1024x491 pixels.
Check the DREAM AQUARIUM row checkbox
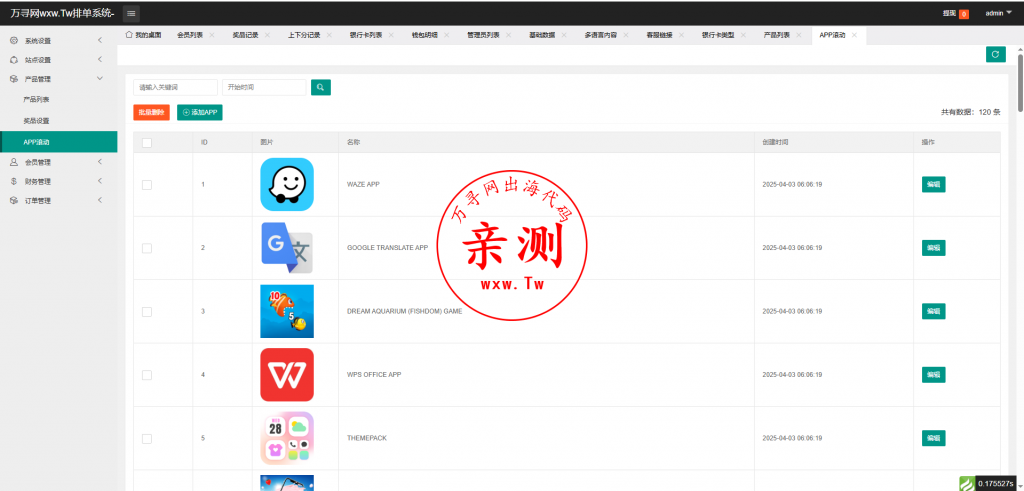(147, 311)
